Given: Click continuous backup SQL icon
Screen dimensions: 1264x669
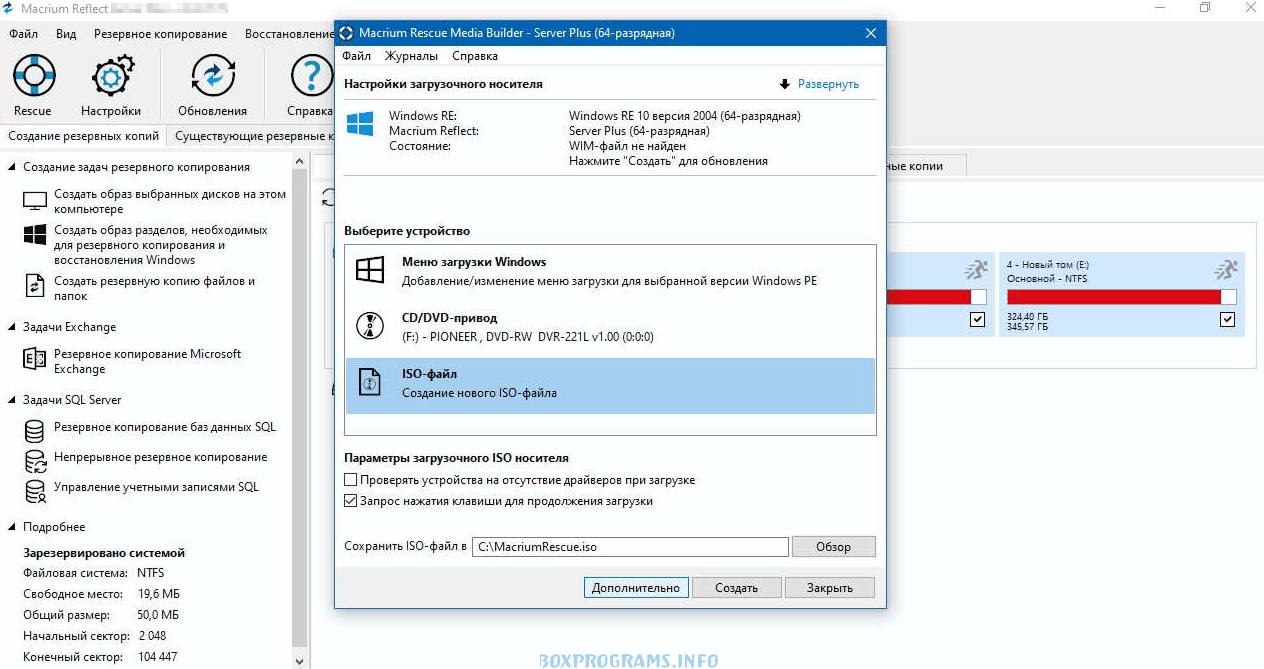Looking at the screenshot, I should point(35,460).
